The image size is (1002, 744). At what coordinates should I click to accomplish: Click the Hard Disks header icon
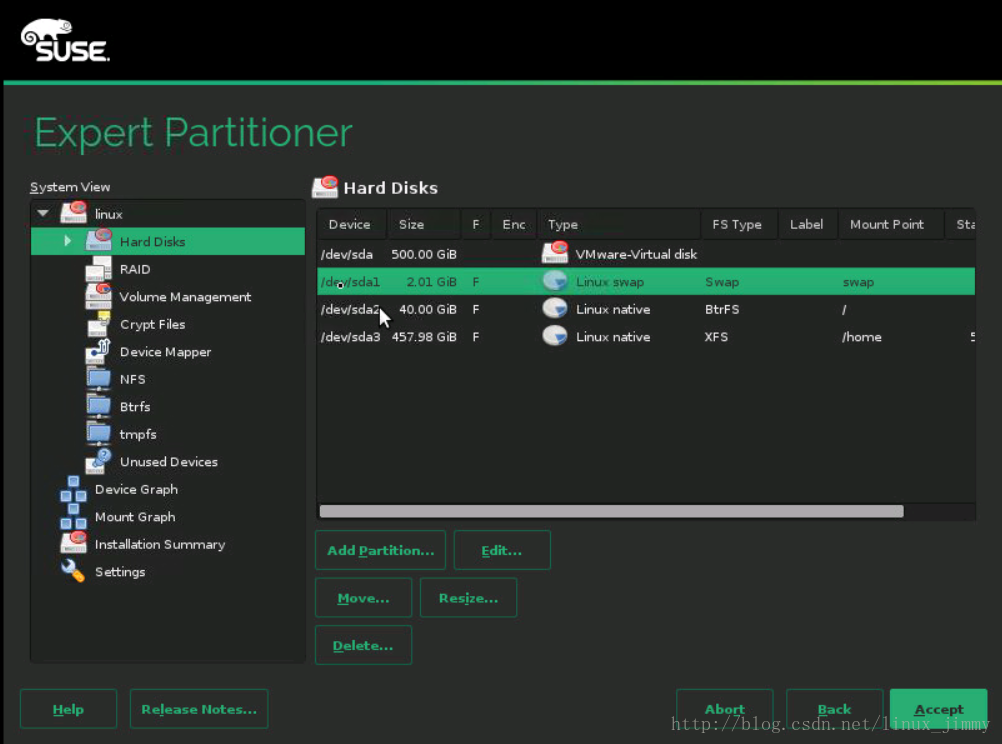(x=325, y=187)
